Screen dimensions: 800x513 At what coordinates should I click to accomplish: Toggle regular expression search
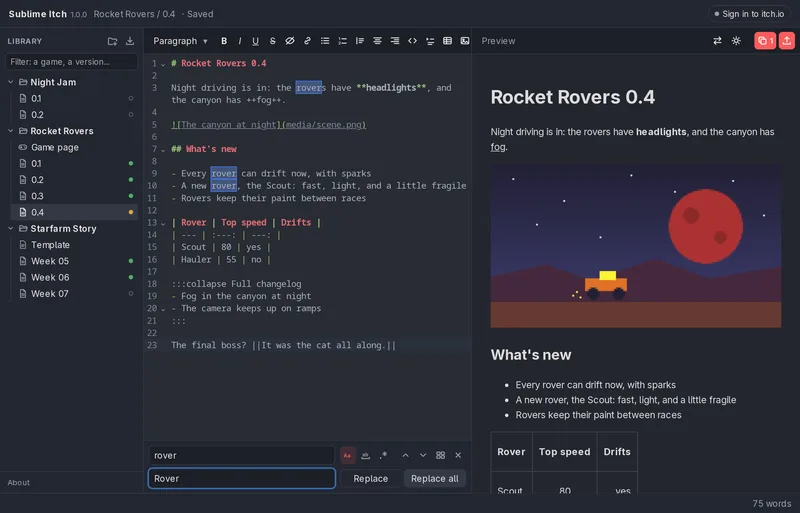click(x=383, y=455)
